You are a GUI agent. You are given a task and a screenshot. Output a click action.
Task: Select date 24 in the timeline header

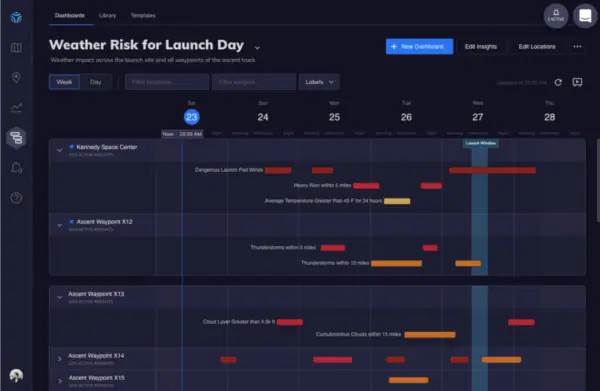click(263, 117)
